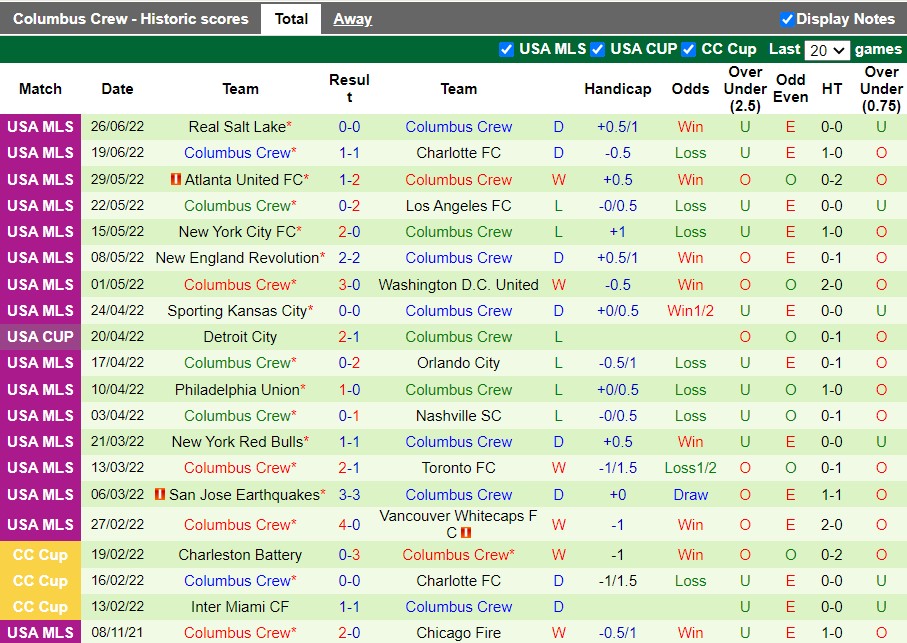This screenshot has width=907, height=643.
Task: Click the Over Under (2.5) column header
Action: [745, 89]
